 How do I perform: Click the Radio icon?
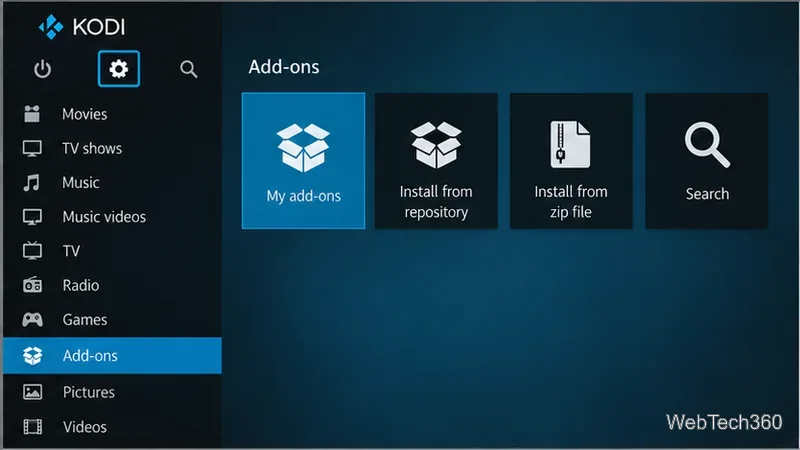tap(32, 285)
